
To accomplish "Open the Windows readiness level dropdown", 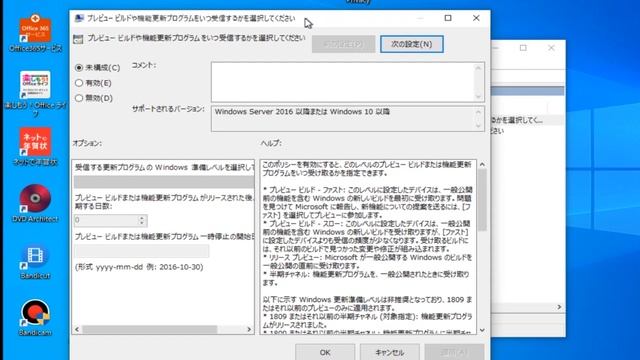I will (164, 182).
